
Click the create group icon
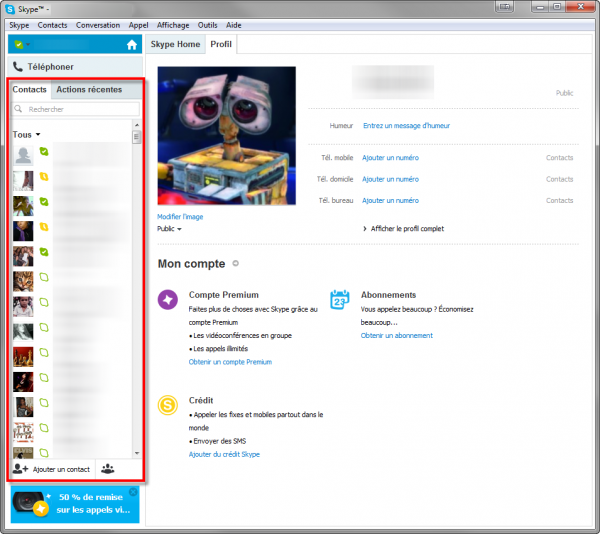point(108,469)
